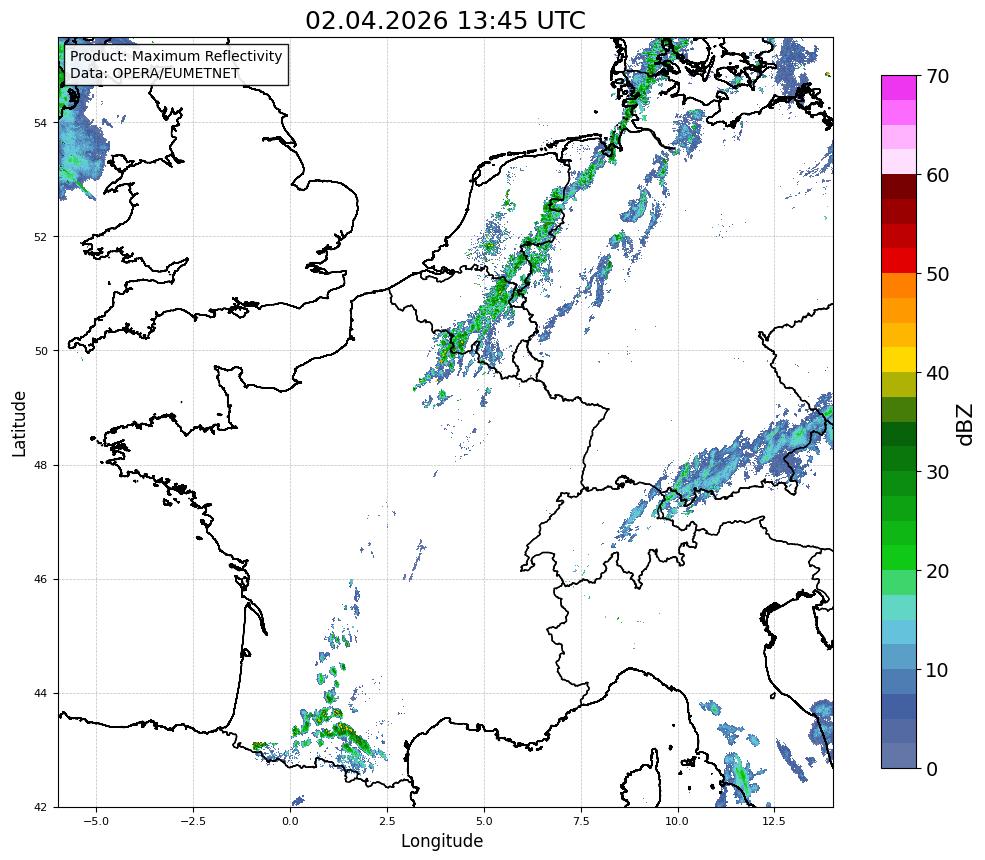Click the precipitation band along the Austrian Alps
This screenshot has height=860, width=985.
tap(744, 462)
